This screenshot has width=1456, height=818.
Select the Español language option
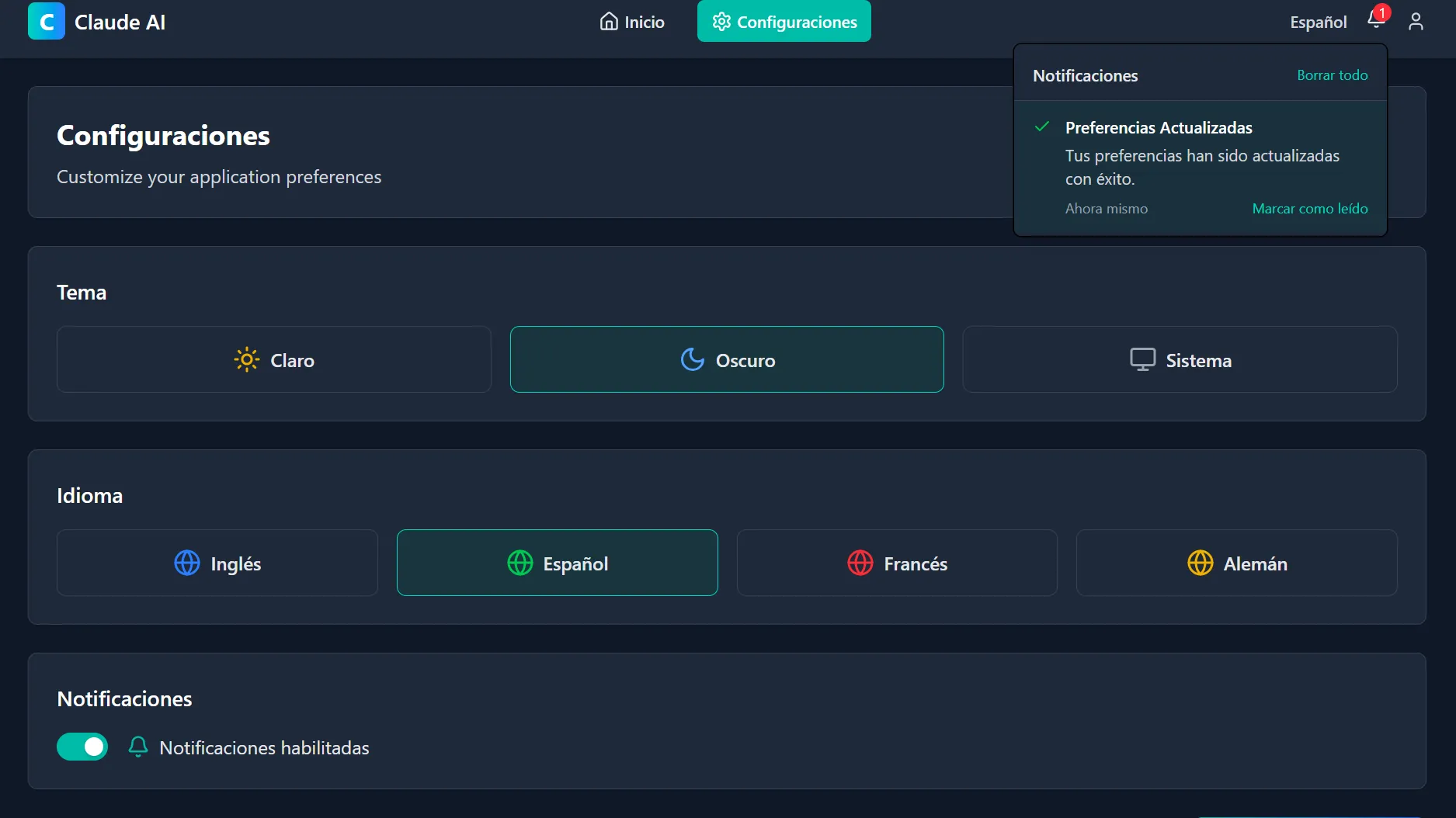pos(557,563)
